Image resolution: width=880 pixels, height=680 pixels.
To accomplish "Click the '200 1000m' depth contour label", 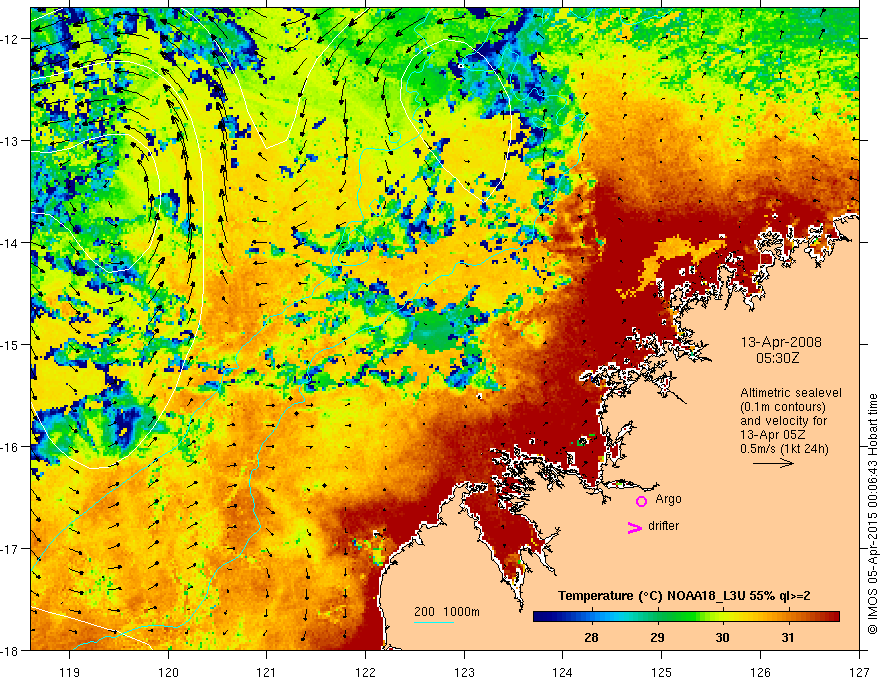I will click(x=447, y=612).
